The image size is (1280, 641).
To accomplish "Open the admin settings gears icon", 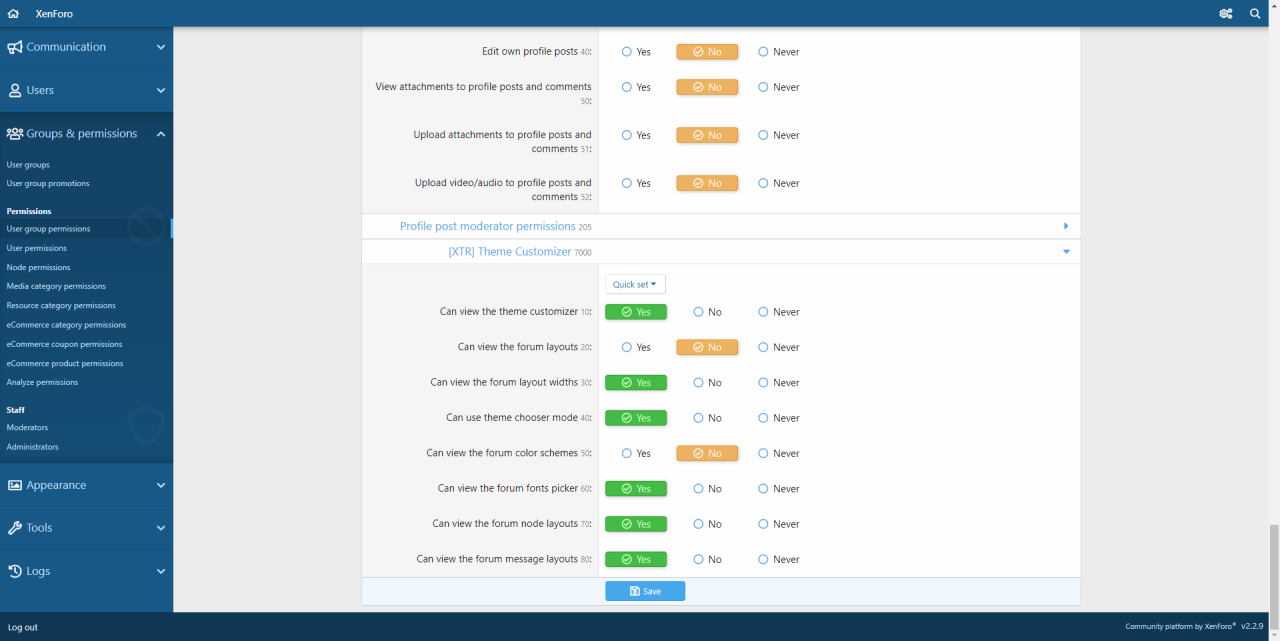I will (x=1226, y=14).
